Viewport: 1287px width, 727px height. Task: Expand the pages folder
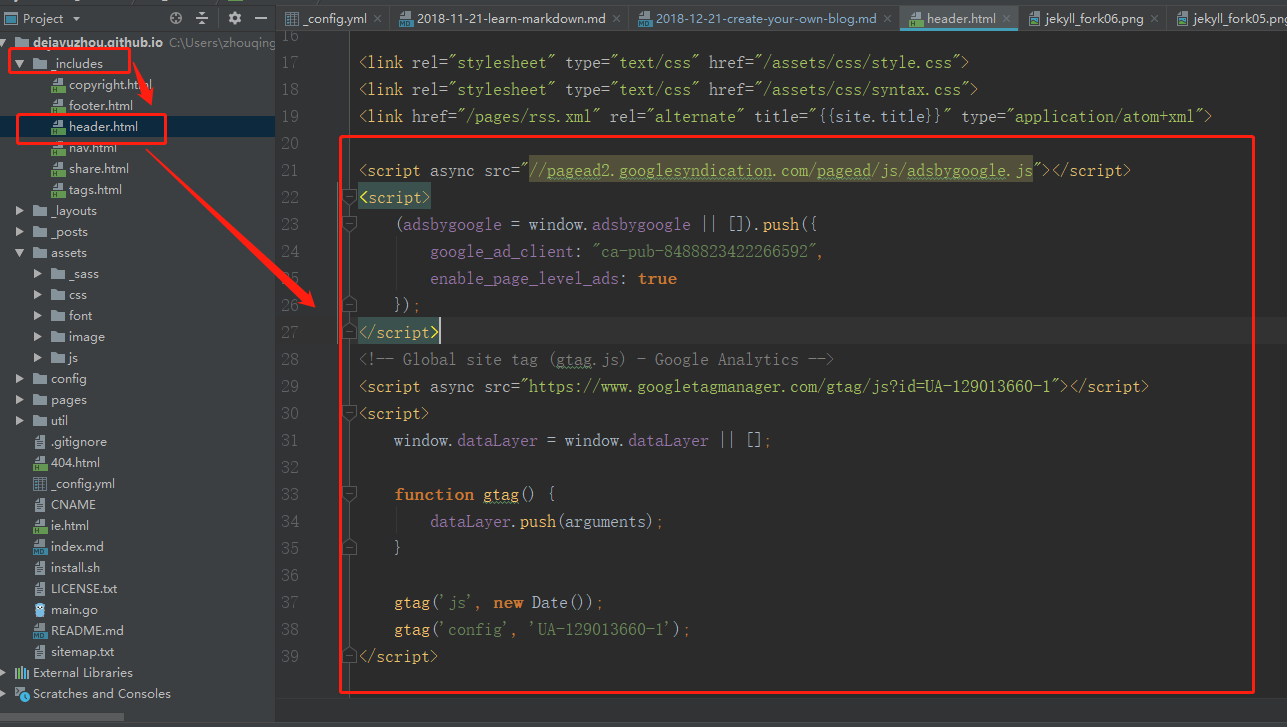(20, 400)
